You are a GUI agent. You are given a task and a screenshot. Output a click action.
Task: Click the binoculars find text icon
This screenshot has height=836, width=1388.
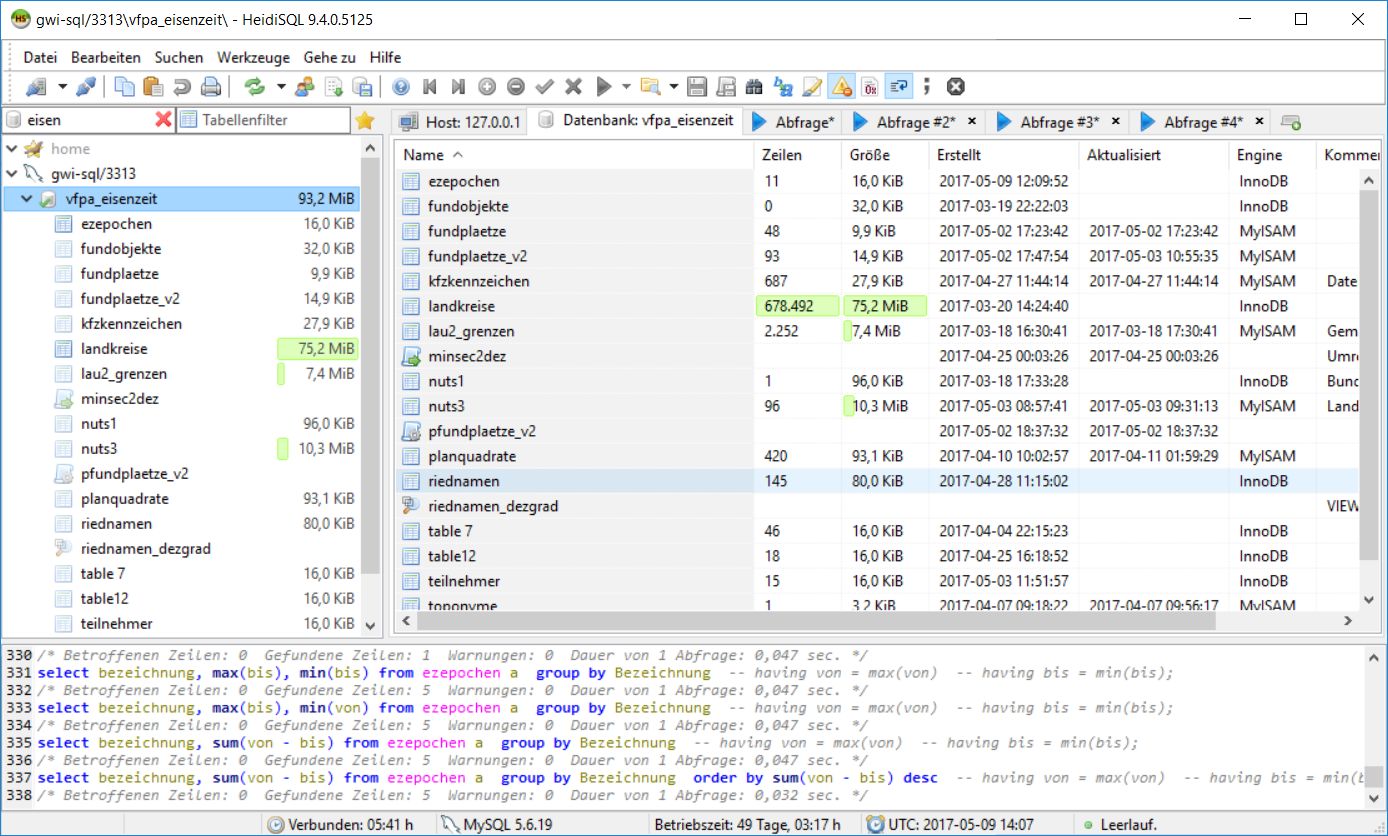[x=756, y=87]
